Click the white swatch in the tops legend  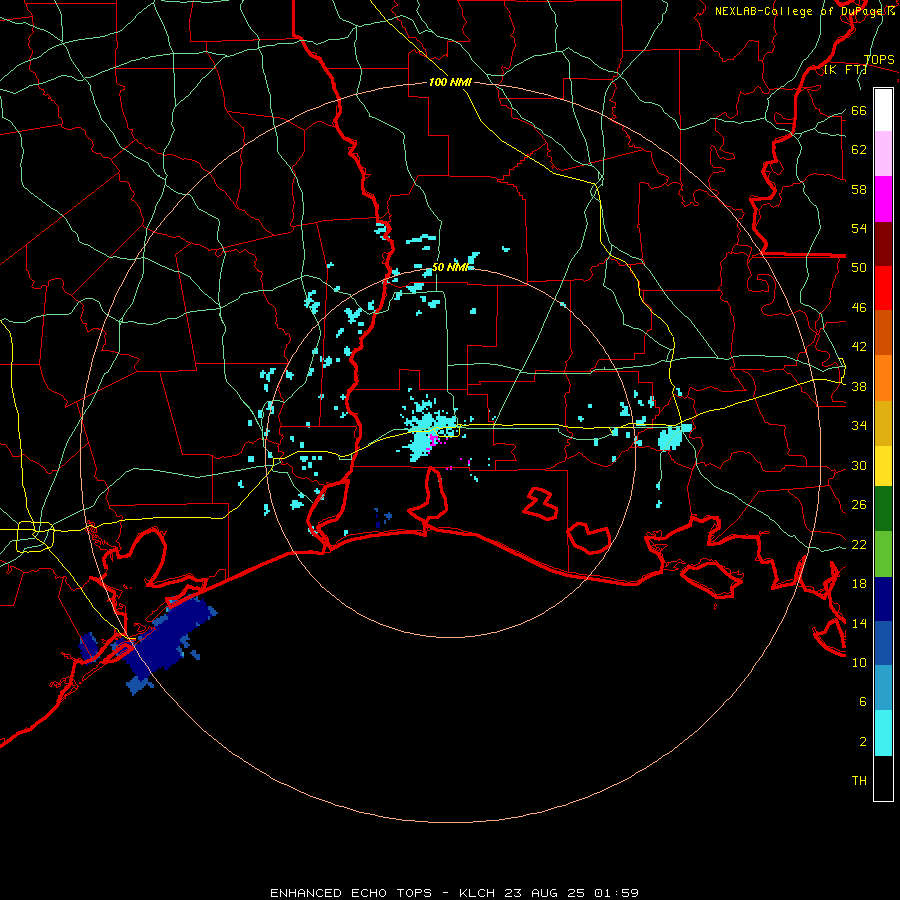883,110
